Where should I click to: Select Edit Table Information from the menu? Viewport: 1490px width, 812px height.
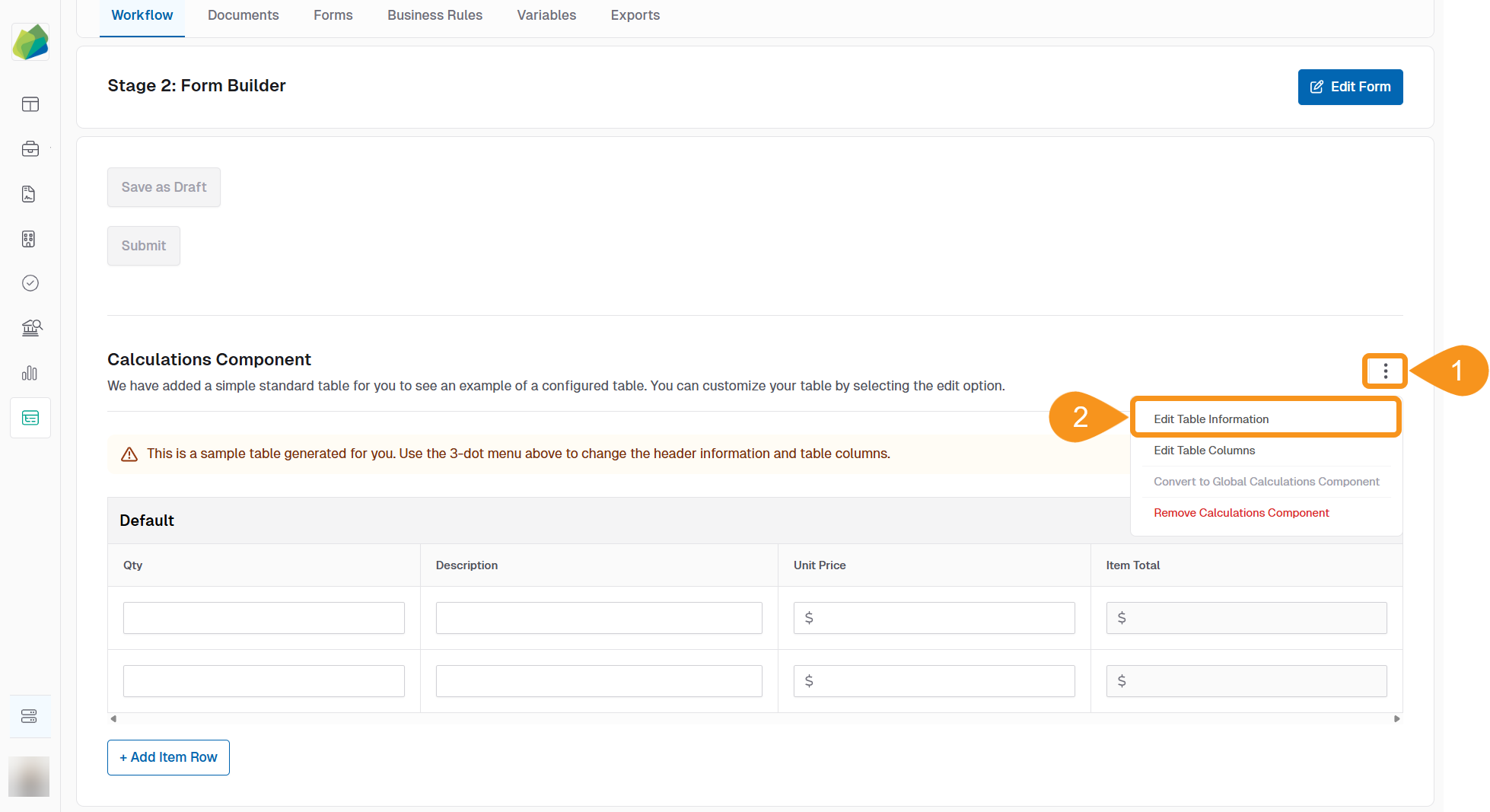click(x=1211, y=419)
